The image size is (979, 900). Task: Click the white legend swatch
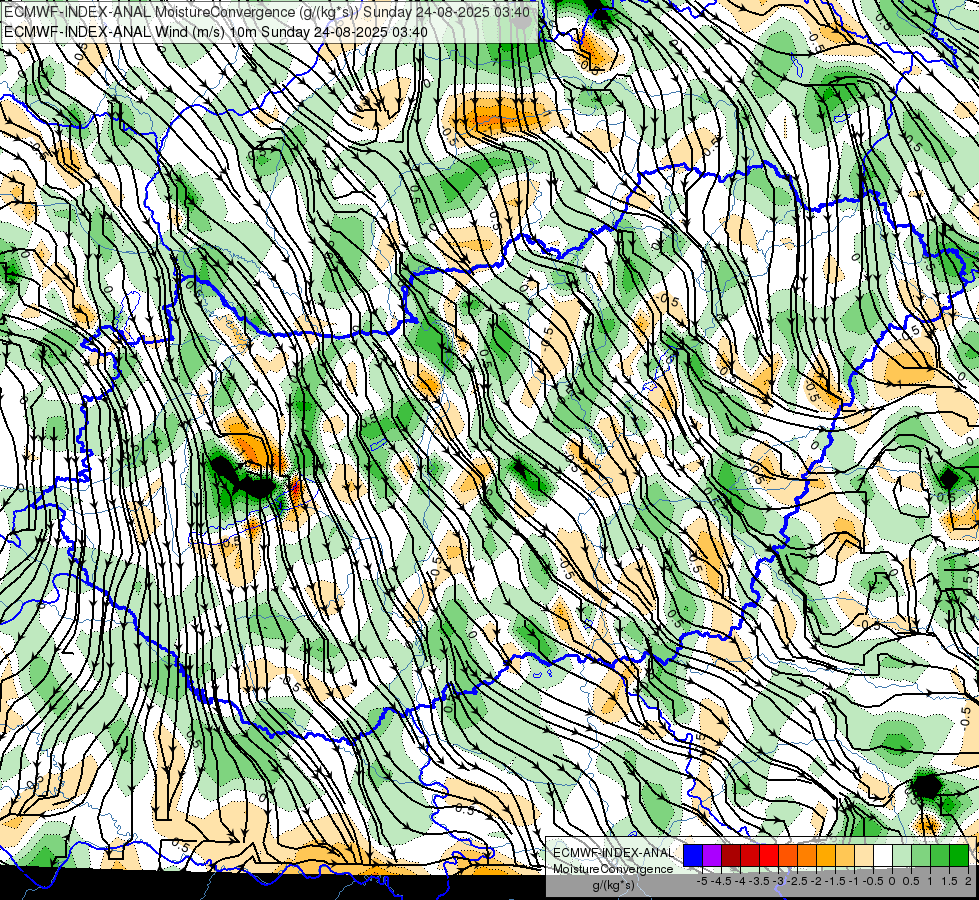(x=883, y=855)
